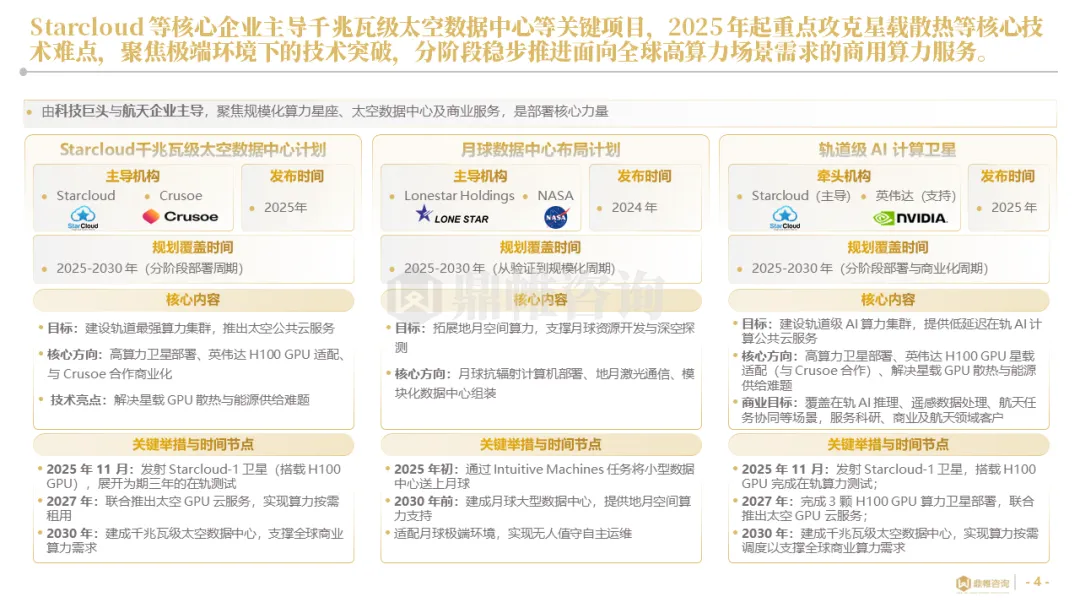Click the bullet 商业目标: 覆盖在轨 AI 推理
1080x608 pixels.
click(x=889, y=410)
